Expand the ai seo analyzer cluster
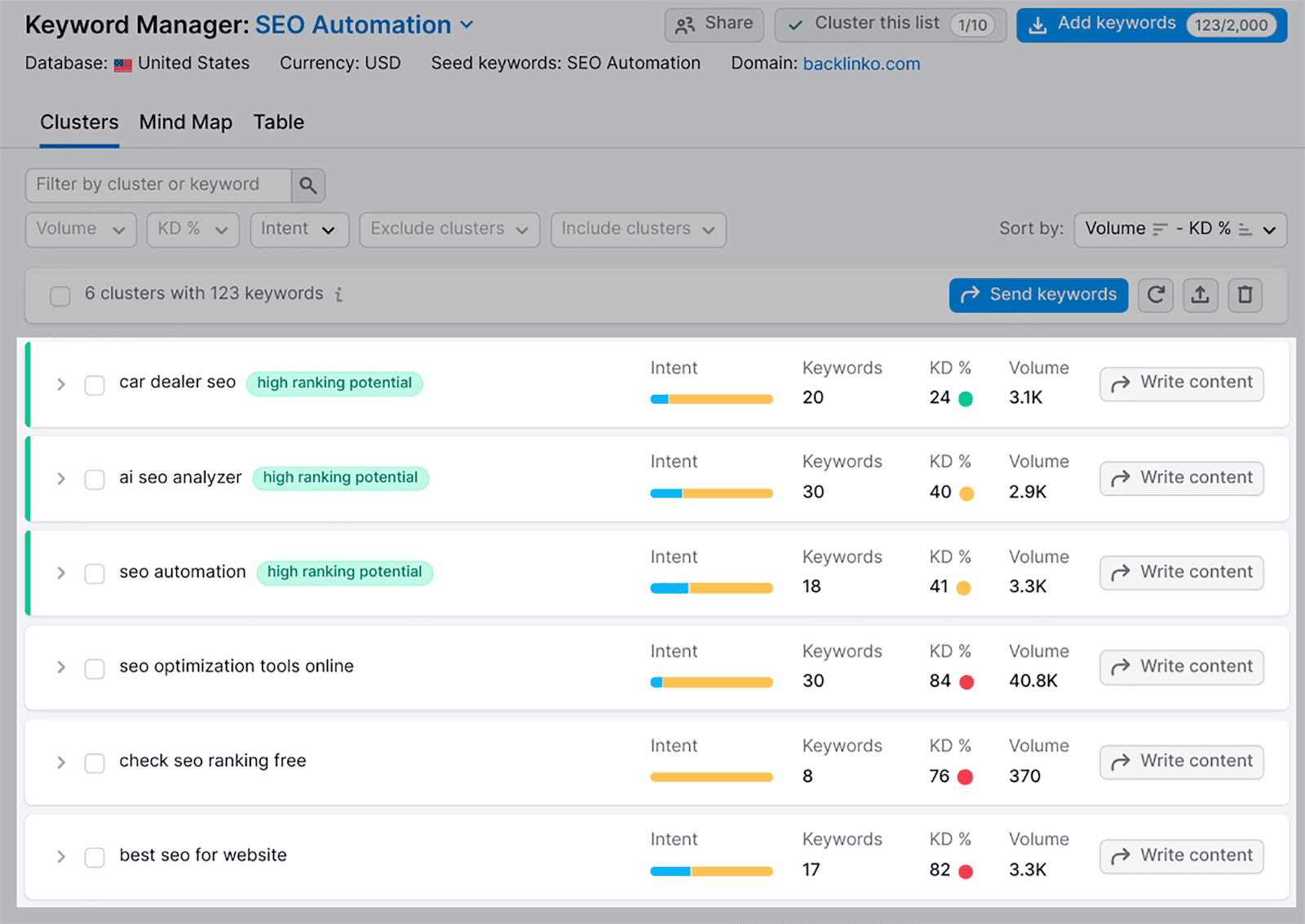 tap(60, 479)
